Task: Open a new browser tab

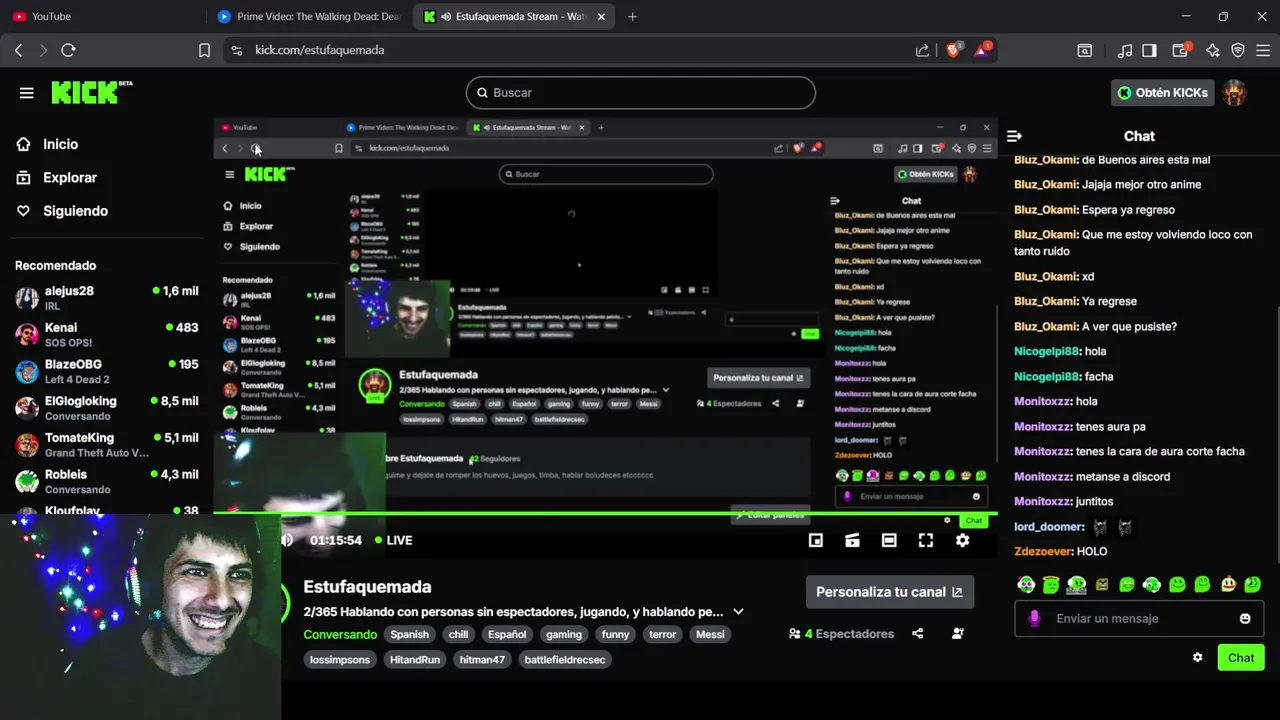Action: pos(632,17)
